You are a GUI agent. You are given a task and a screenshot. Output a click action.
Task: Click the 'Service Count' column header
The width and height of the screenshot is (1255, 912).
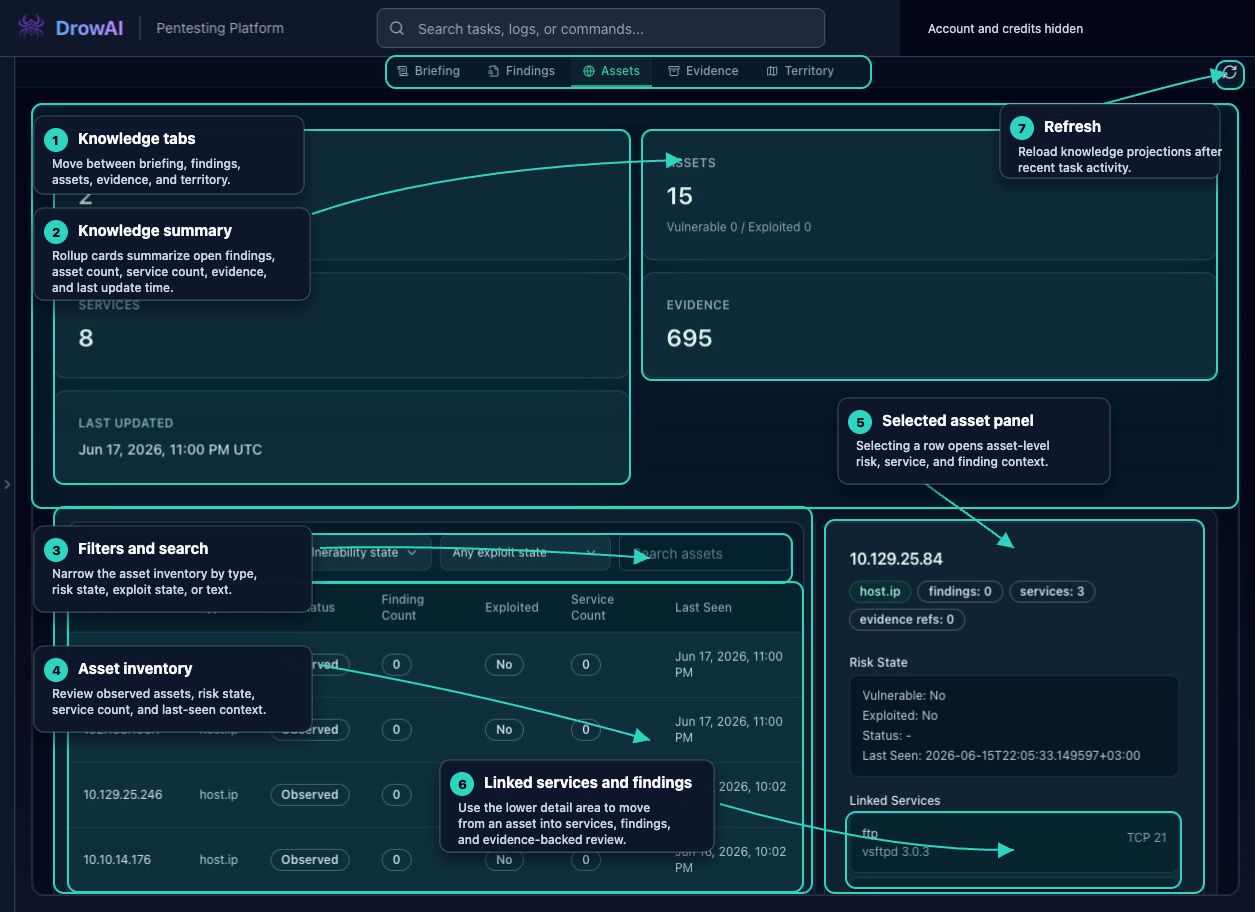[592, 607]
